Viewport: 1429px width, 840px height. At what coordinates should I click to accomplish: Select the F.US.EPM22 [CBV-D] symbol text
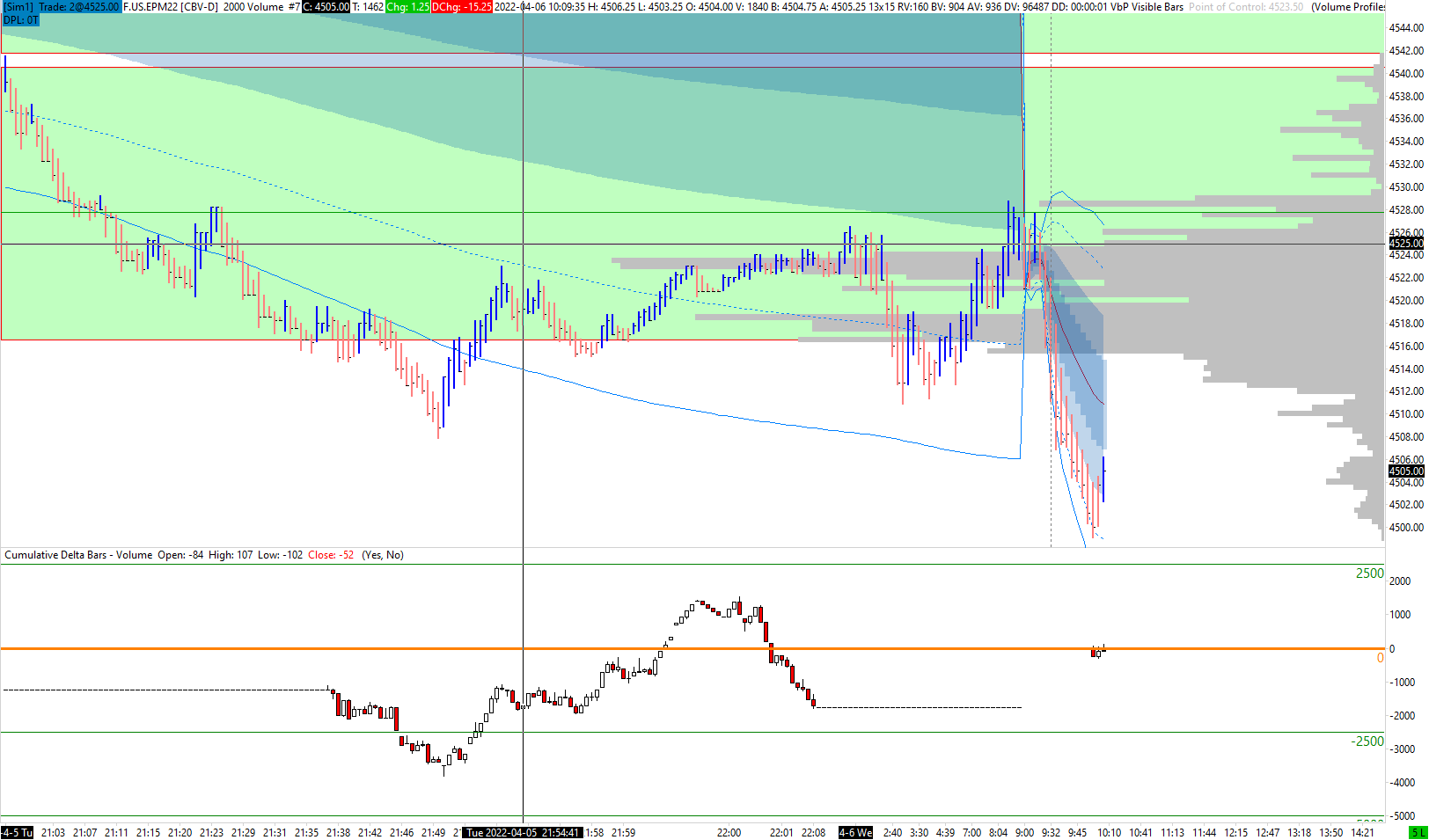click(x=171, y=6)
